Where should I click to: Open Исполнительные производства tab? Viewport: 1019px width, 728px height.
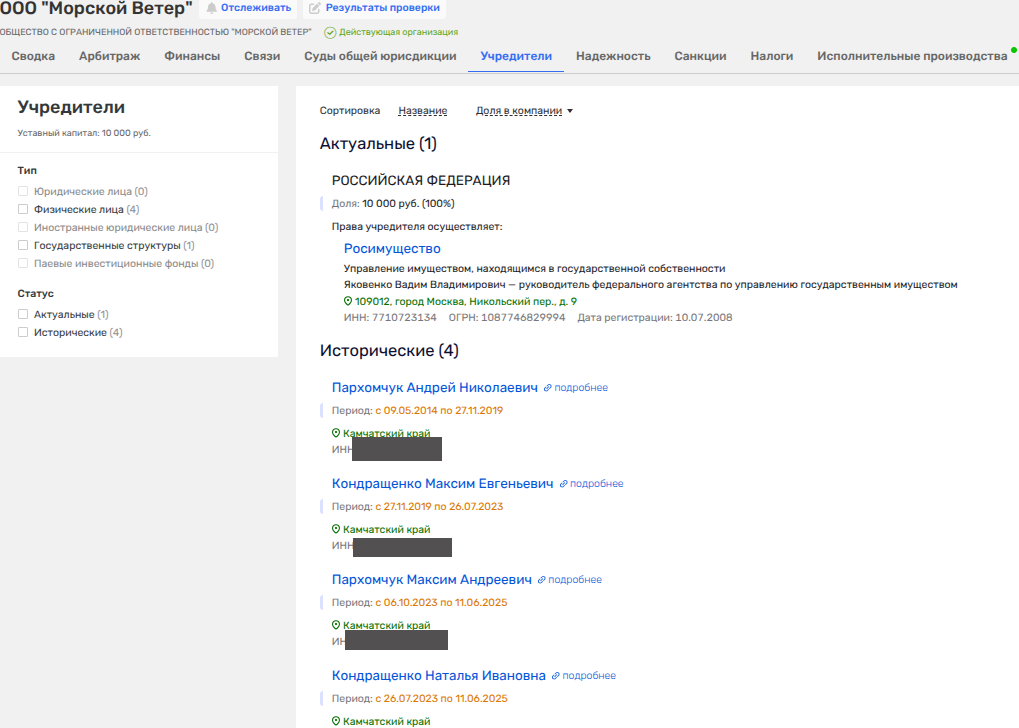tap(912, 56)
